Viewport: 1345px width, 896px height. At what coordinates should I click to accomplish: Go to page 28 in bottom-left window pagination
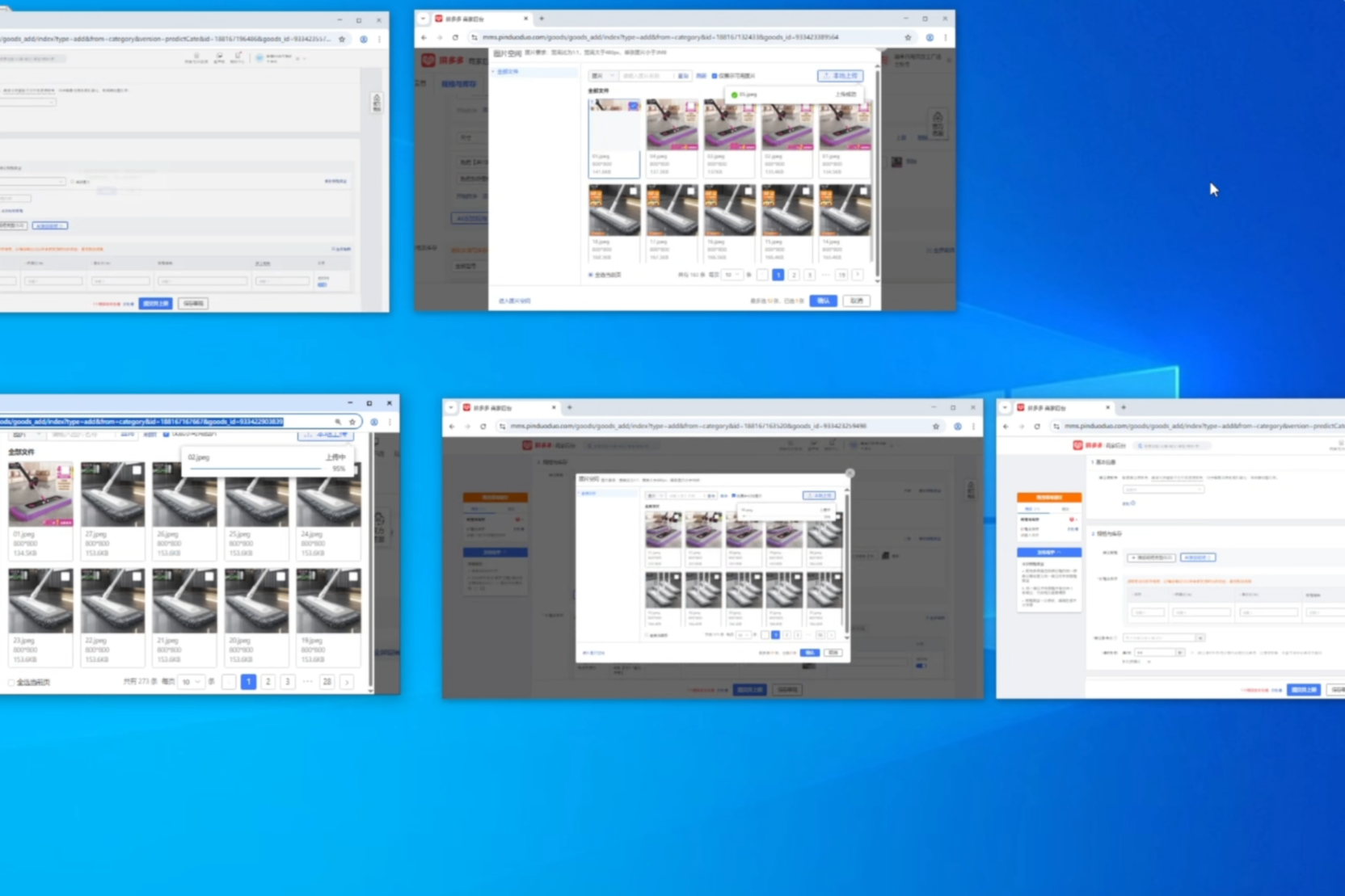pyautogui.click(x=327, y=682)
